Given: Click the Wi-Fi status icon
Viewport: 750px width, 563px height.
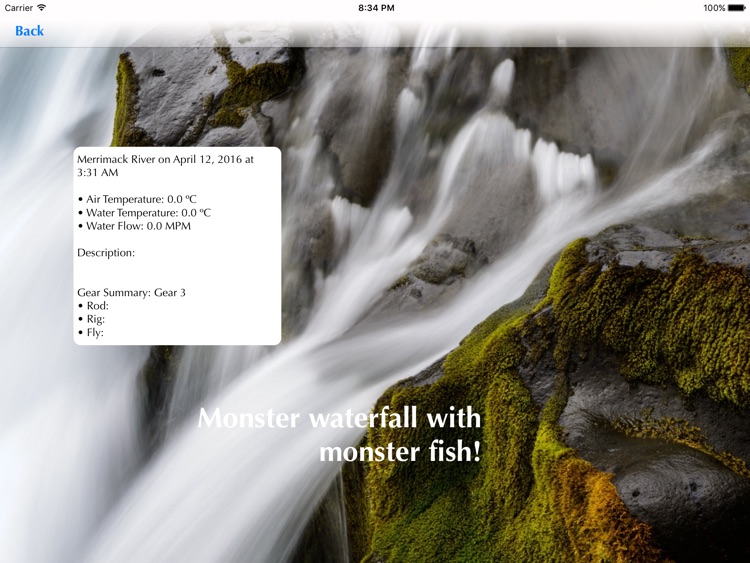Looking at the screenshot, I should 42,7.
